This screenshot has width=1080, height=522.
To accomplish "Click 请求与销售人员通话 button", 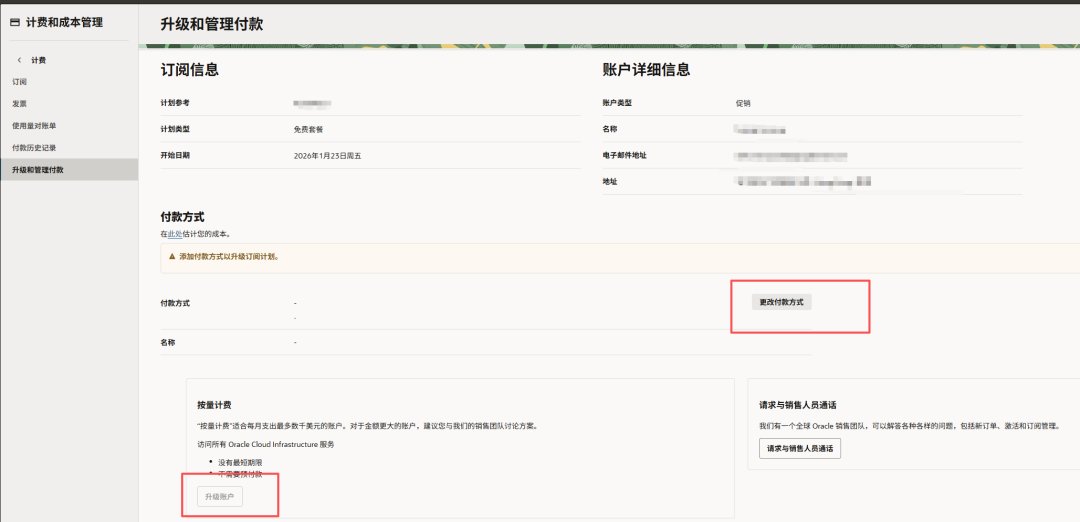I will coord(800,448).
